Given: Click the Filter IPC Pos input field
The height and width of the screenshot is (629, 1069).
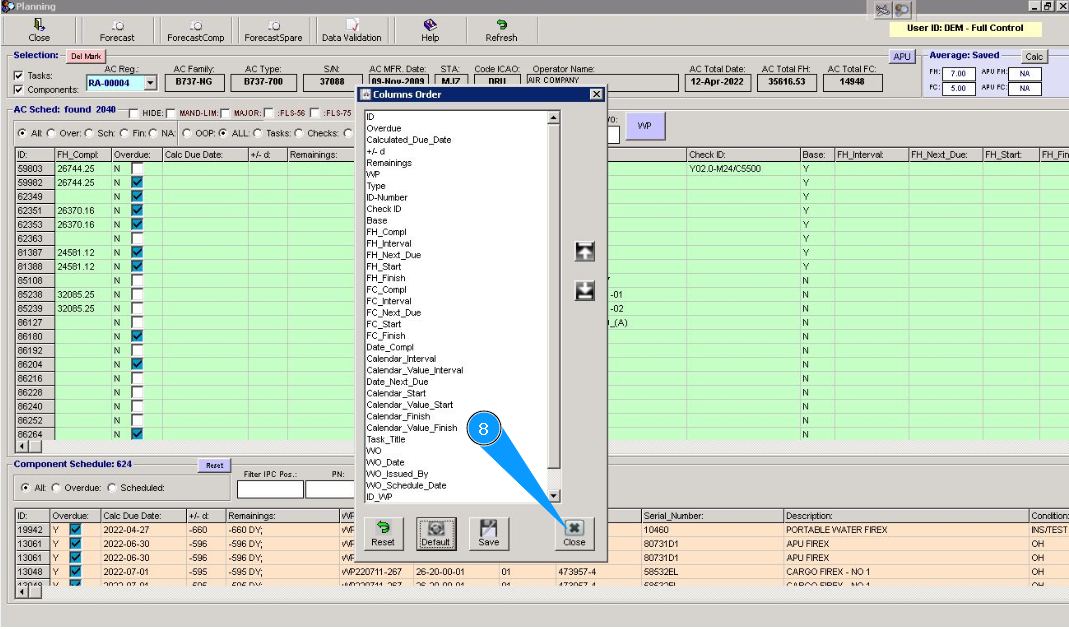Looking at the screenshot, I should pos(270,489).
